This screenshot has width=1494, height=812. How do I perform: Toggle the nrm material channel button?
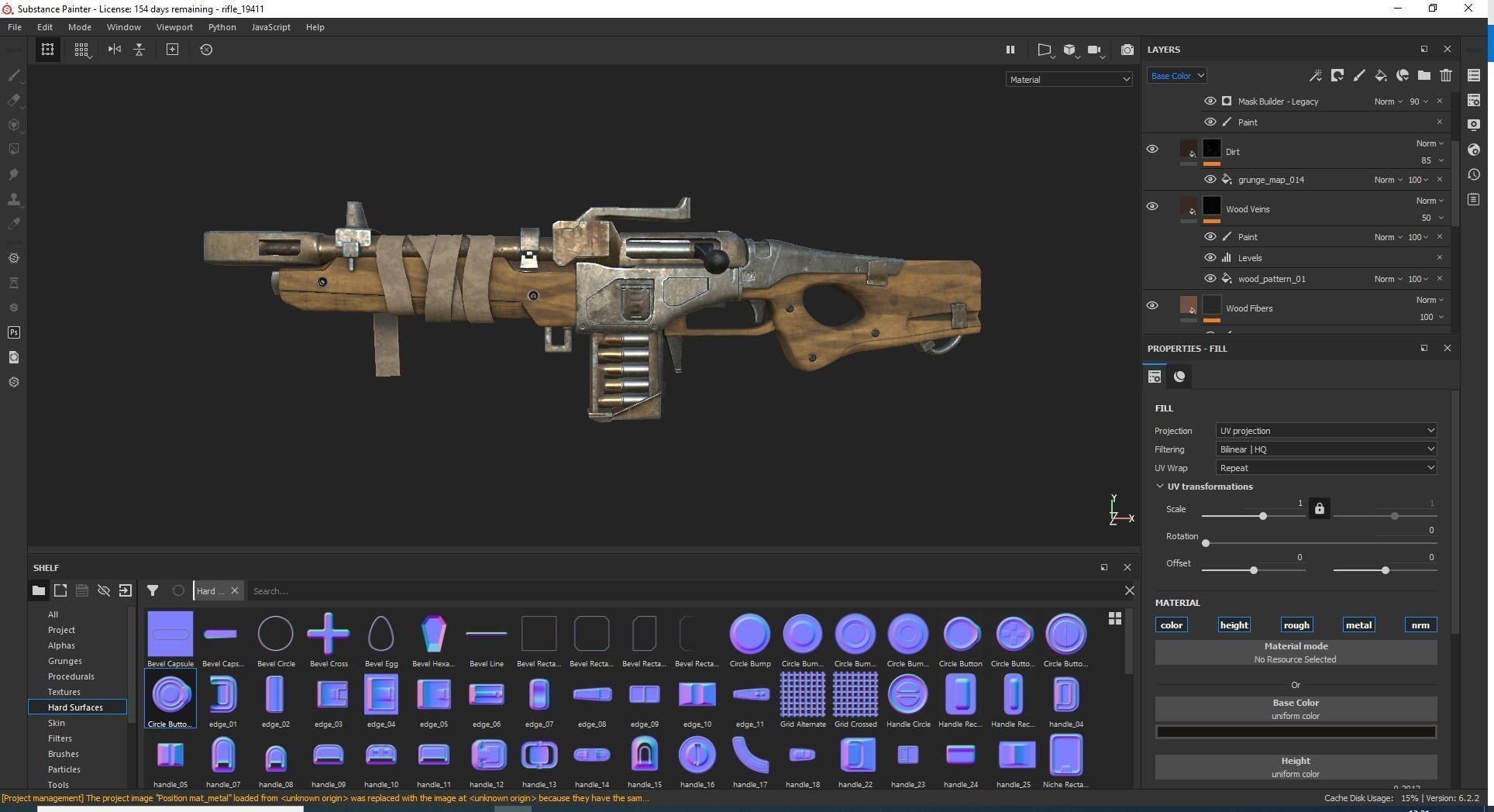click(x=1420, y=625)
